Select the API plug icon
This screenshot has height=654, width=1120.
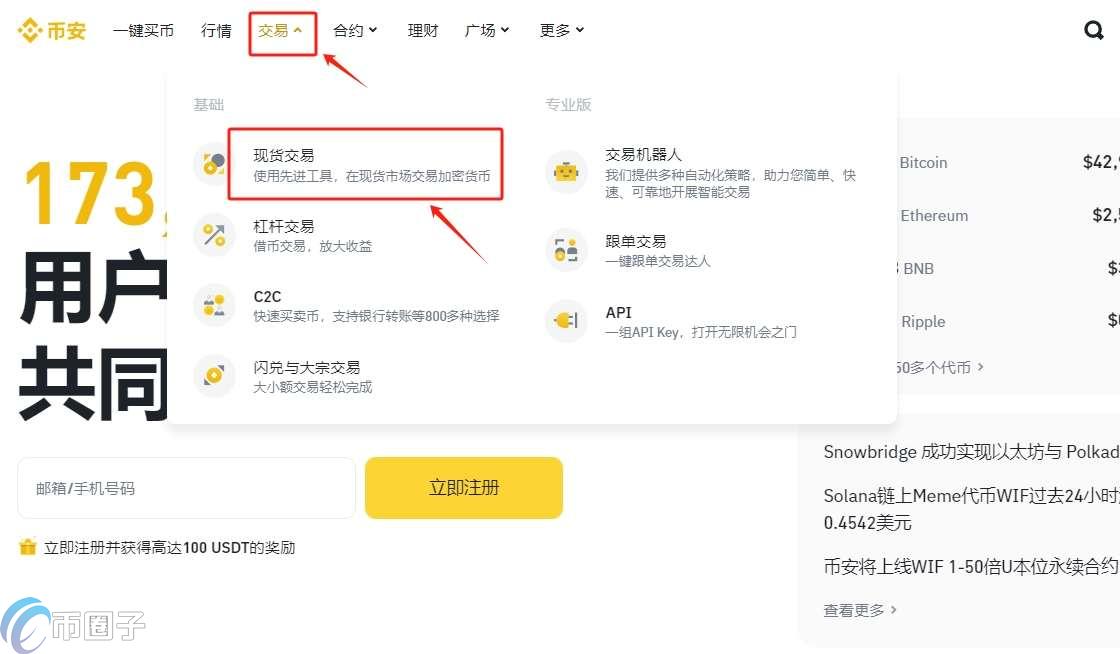[566, 321]
